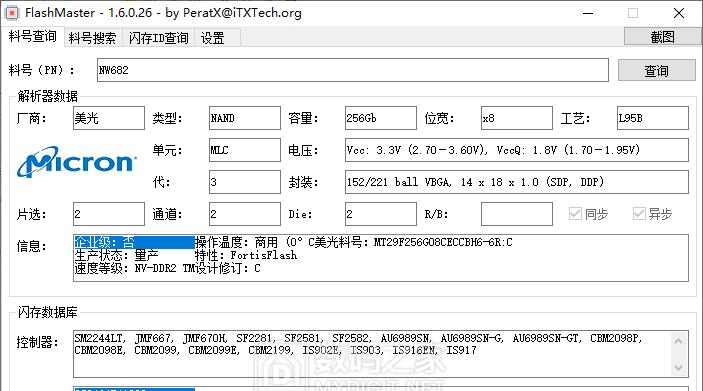Viewport: 703px width, 391px height.
Task: Click the 厂商 field showing 美光
Action: point(109,118)
